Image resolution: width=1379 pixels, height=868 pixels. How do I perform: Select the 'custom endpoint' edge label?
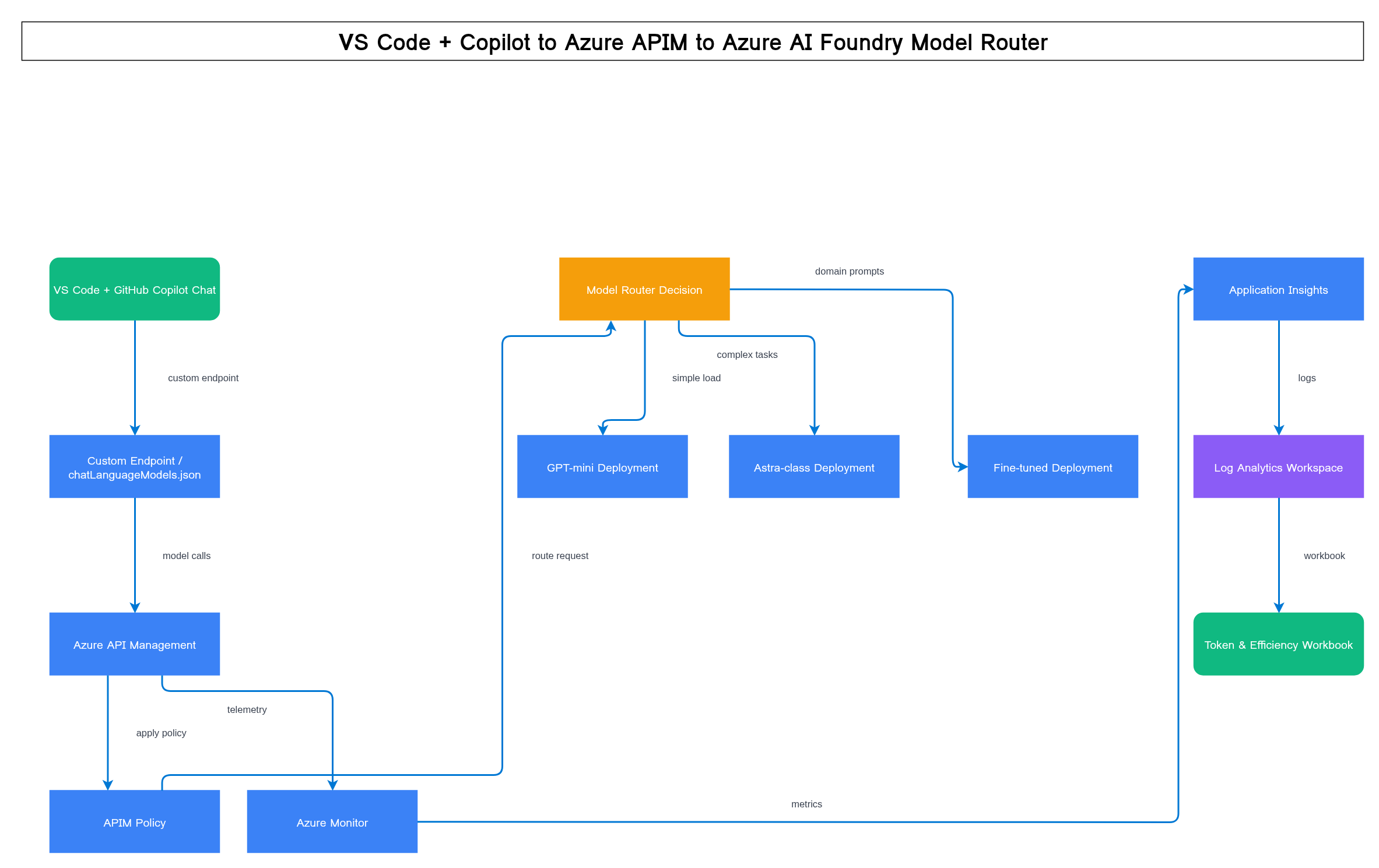[x=203, y=378]
